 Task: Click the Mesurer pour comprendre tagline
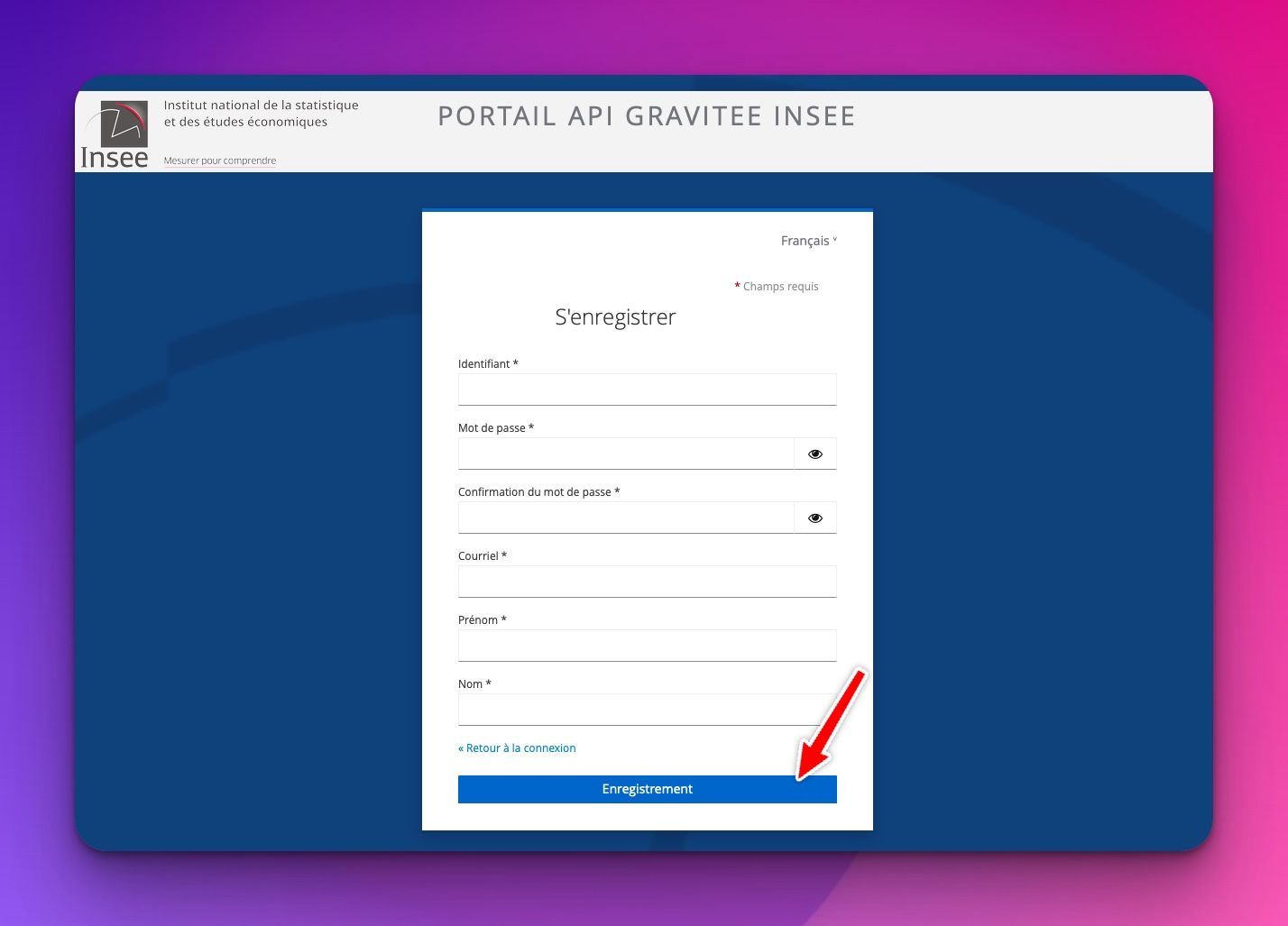click(x=220, y=160)
